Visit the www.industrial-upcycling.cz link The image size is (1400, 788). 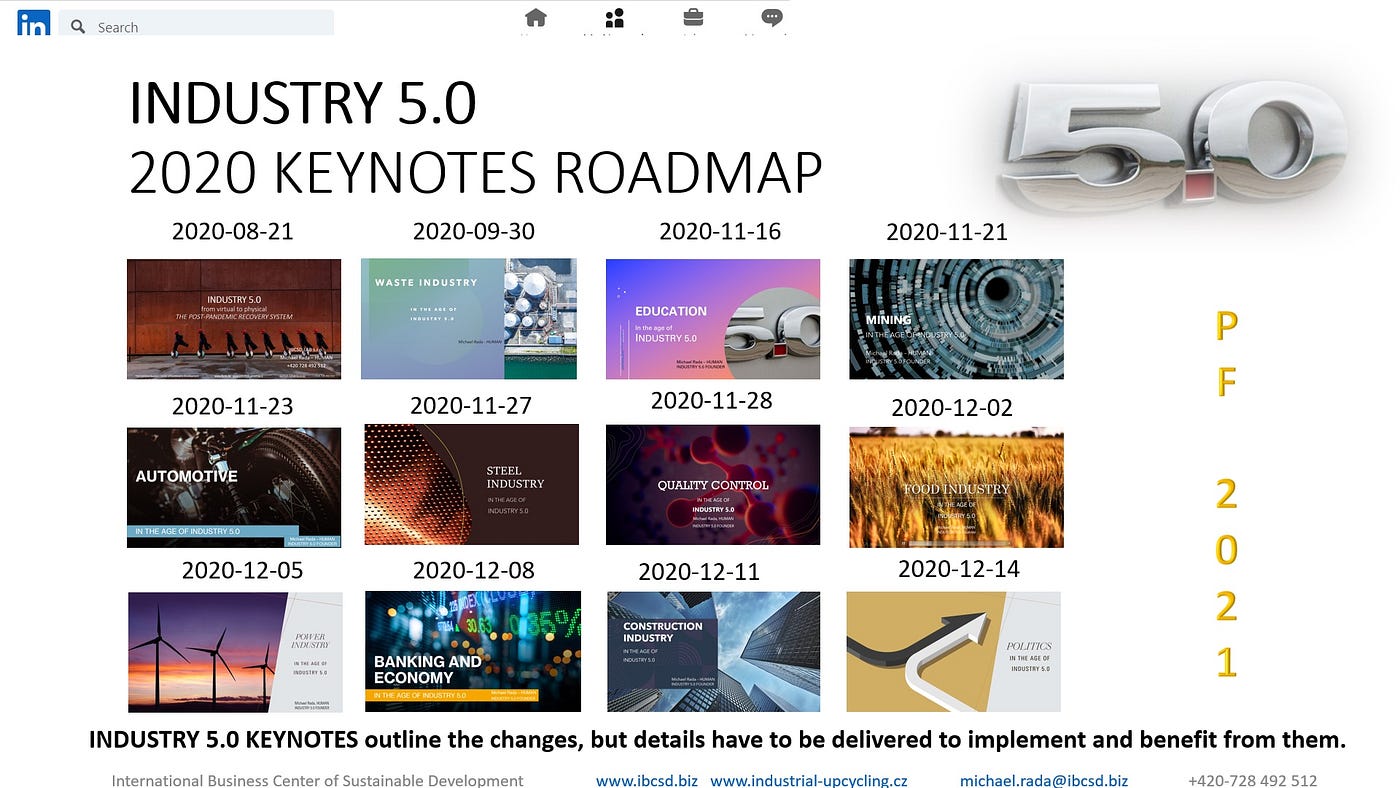click(809, 780)
